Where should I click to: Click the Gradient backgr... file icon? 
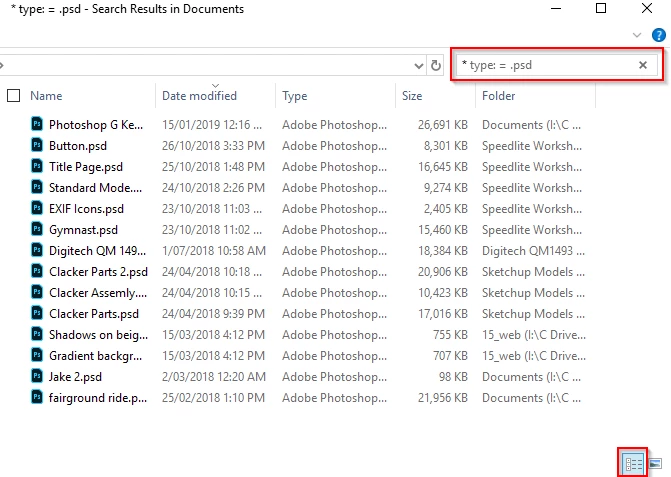coord(37,355)
